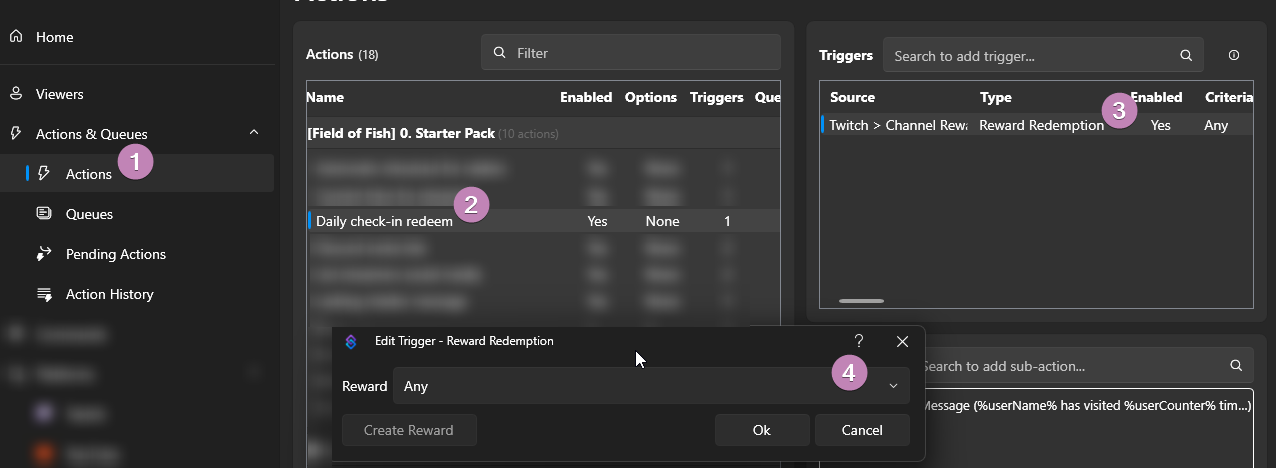1276x468 pixels.
Task: Open Pending Actions in the sidebar
Action: [116, 254]
